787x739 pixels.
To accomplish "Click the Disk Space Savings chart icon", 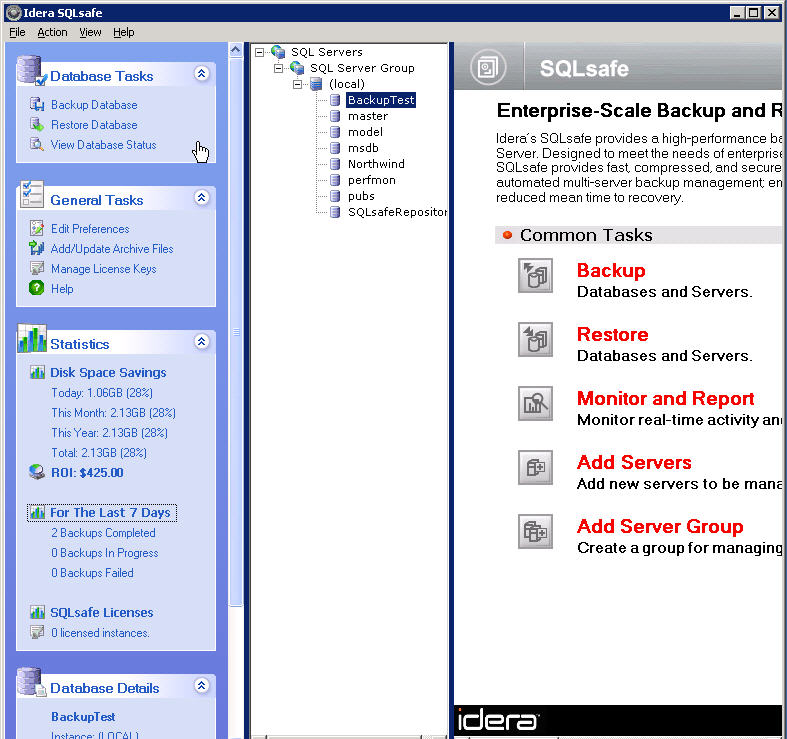I will (x=37, y=373).
